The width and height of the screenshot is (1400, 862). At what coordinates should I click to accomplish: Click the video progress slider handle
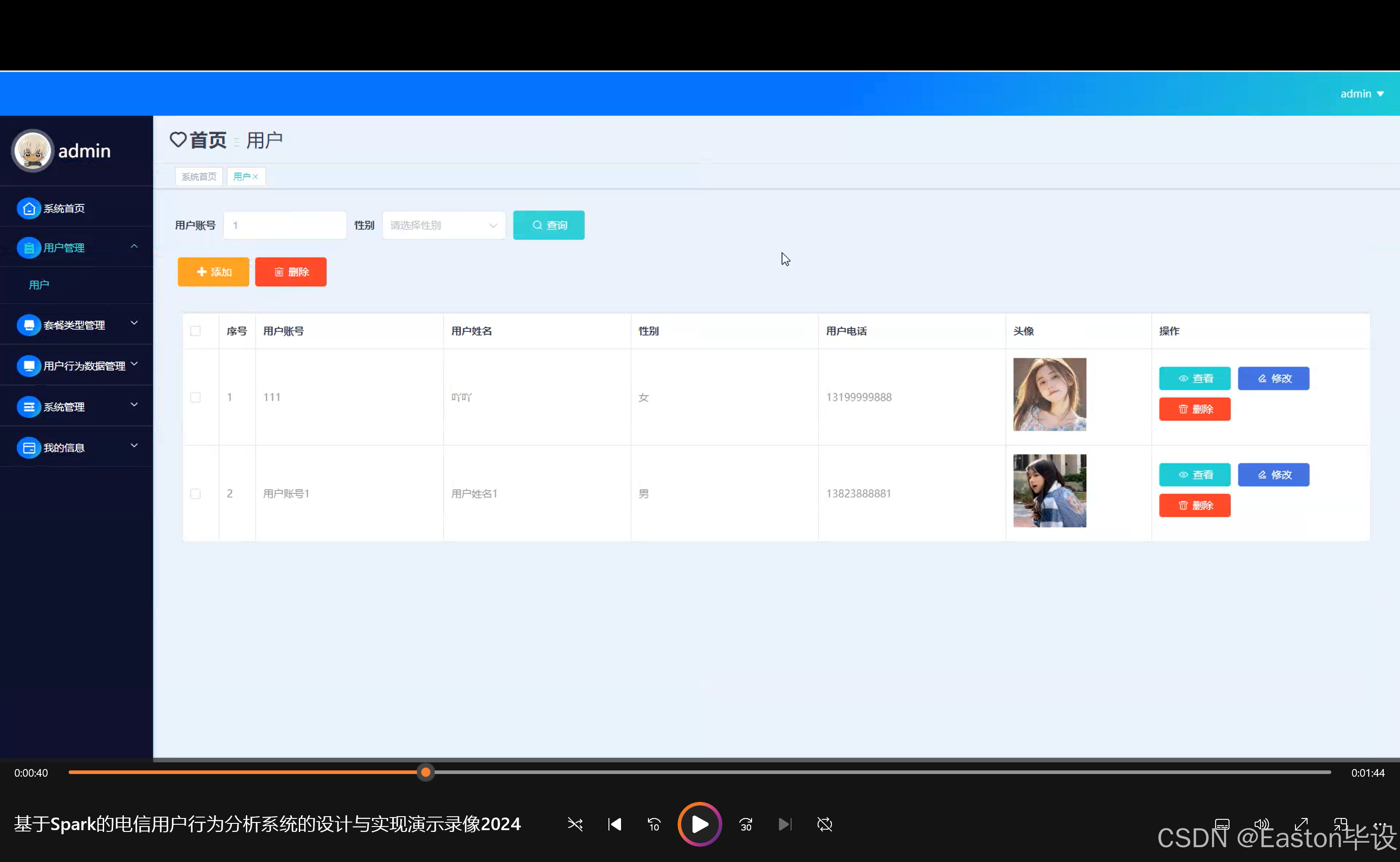tap(426, 773)
